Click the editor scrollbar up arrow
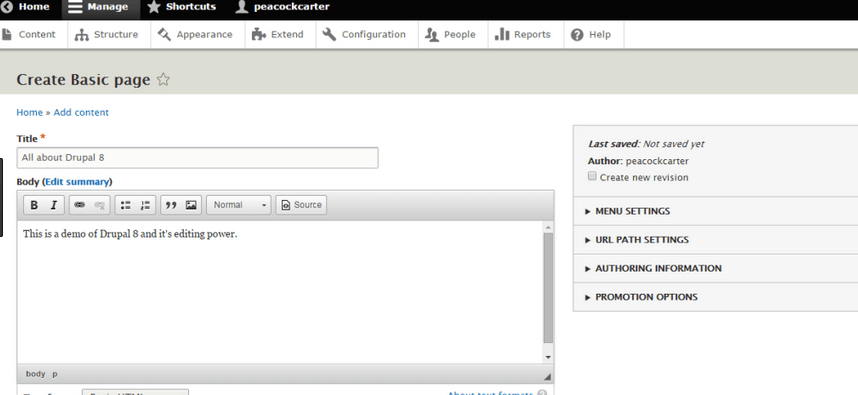The width and height of the screenshot is (858, 395). (548, 226)
